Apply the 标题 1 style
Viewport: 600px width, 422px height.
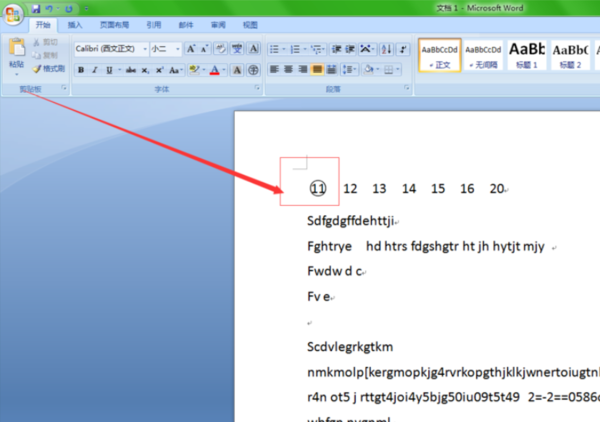[x=527, y=55]
